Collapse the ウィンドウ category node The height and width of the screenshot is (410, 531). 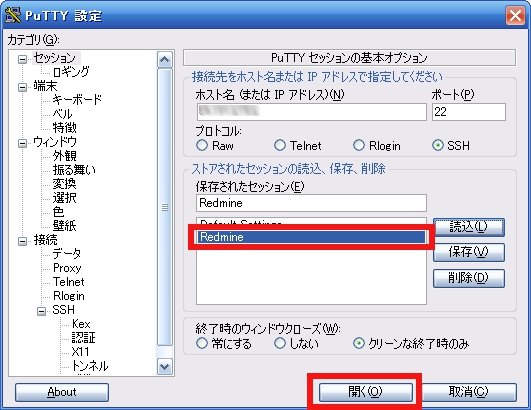[x=22, y=143]
